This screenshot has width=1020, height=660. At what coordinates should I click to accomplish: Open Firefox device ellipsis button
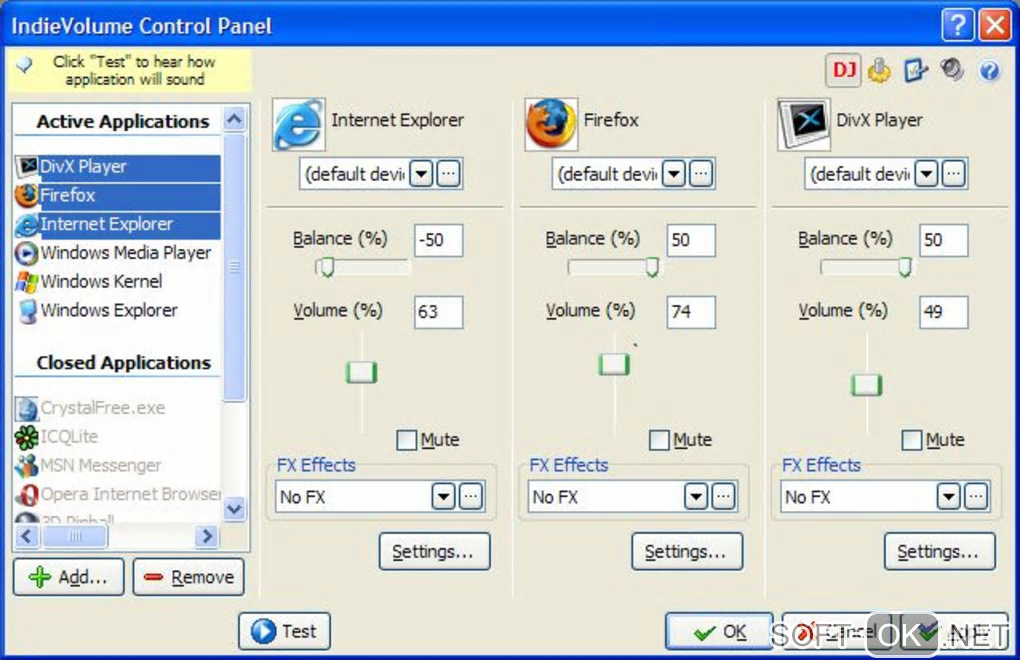701,174
